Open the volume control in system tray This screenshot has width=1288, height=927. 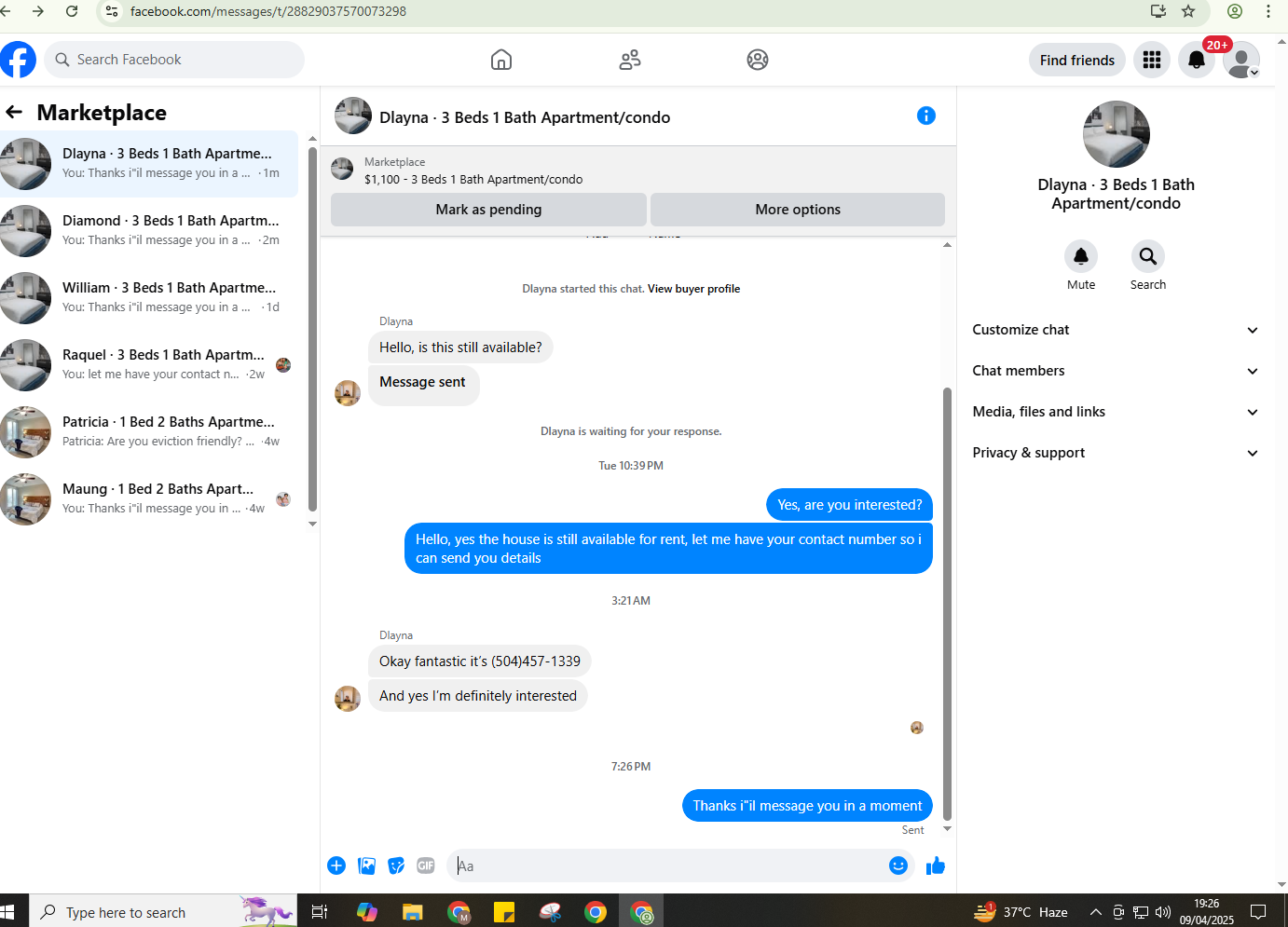click(1162, 911)
